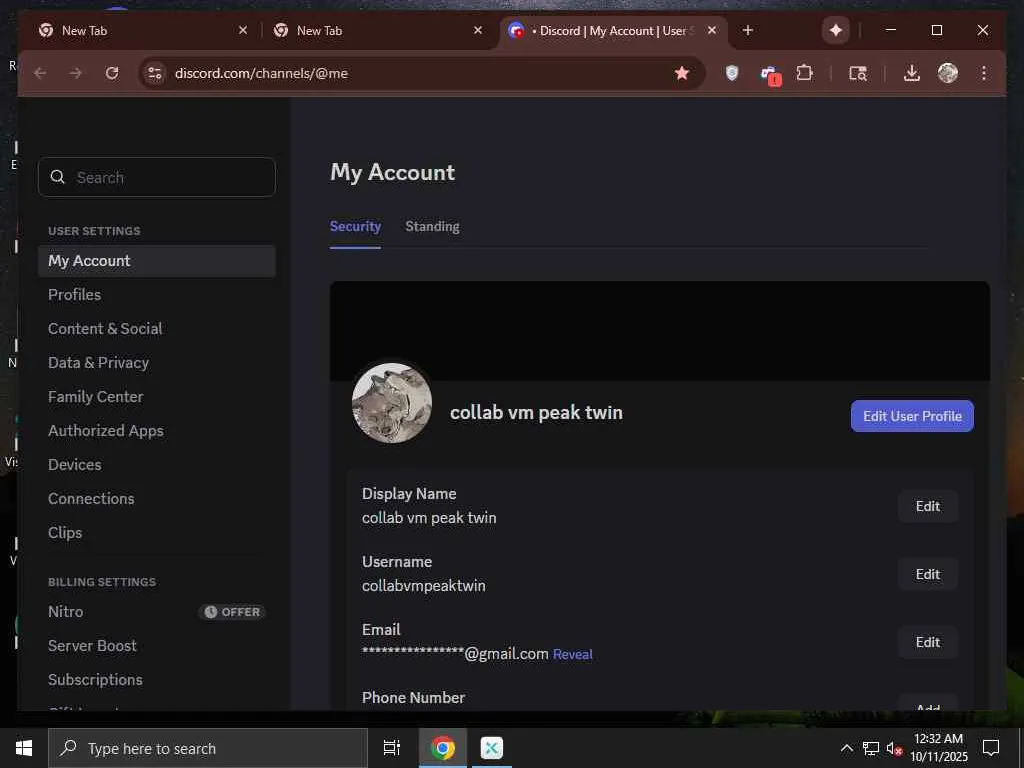Viewport: 1024px width, 768px height.
Task: Show hidden system tray icons
Action: pos(846,748)
